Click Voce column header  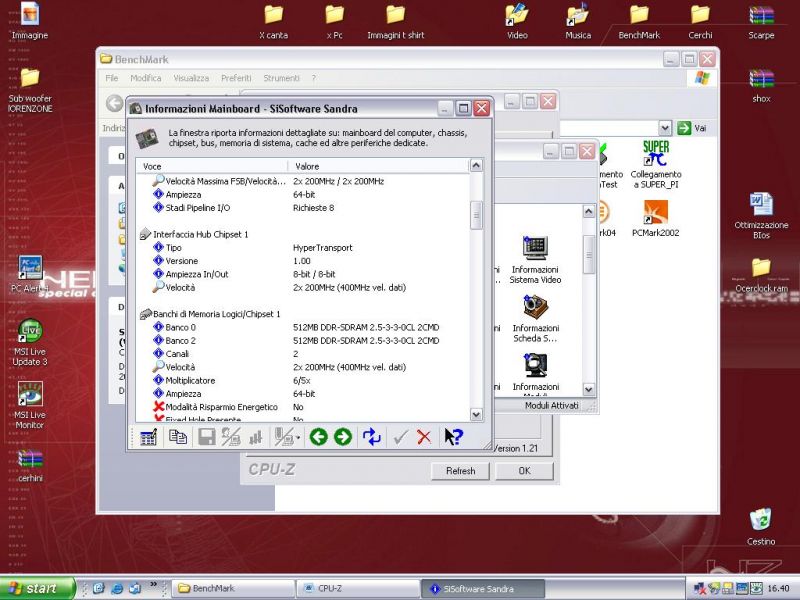pyautogui.click(x=212, y=166)
